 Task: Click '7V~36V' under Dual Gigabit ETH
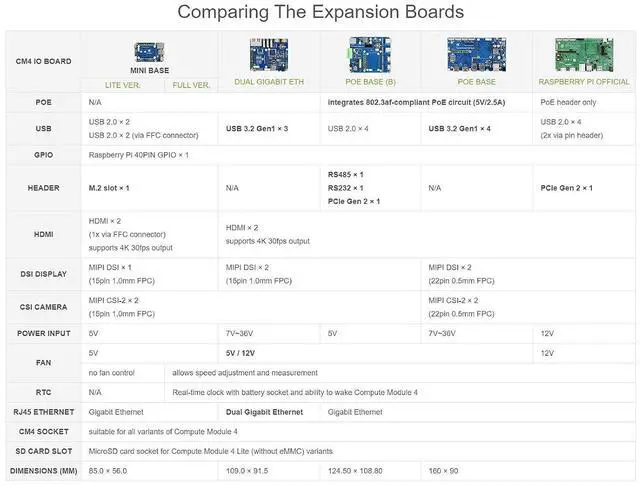click(239, 333)
